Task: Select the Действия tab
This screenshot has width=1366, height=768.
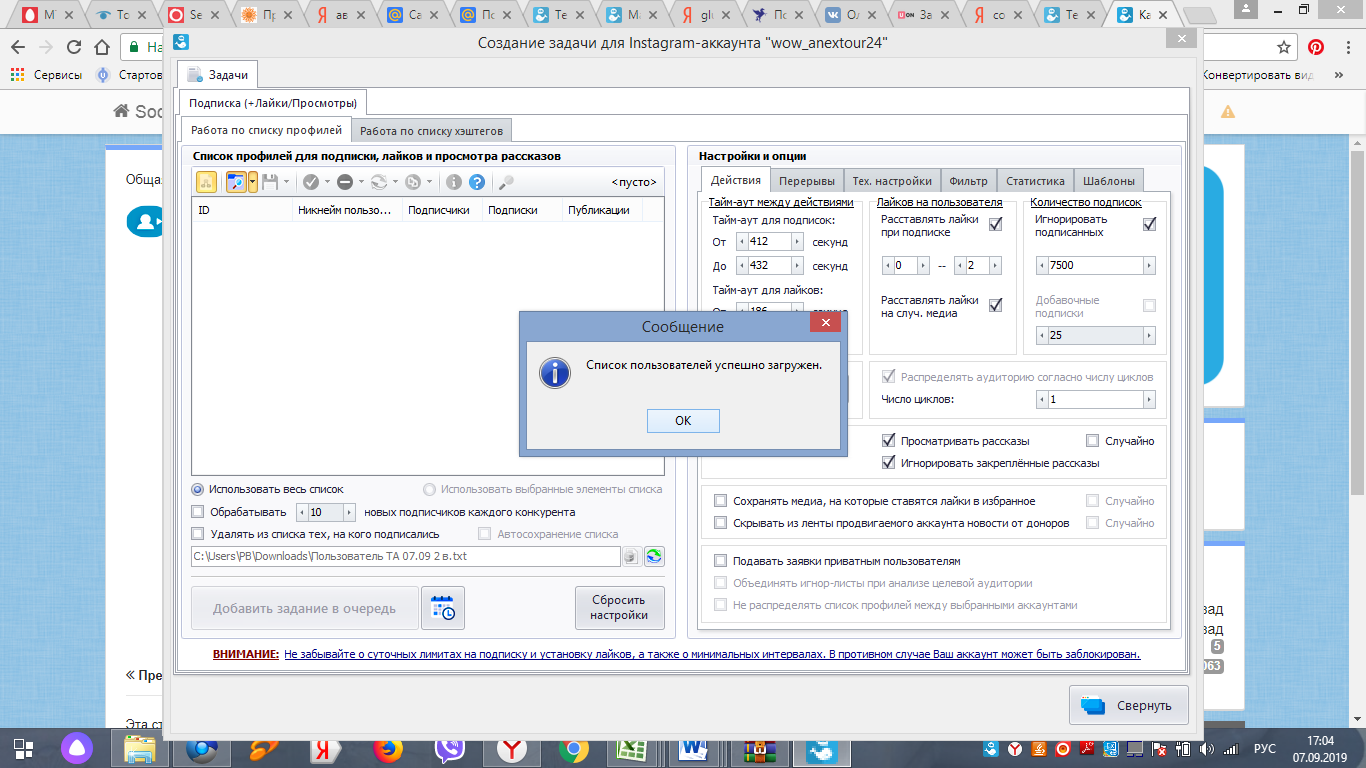Action: (736, 180)
